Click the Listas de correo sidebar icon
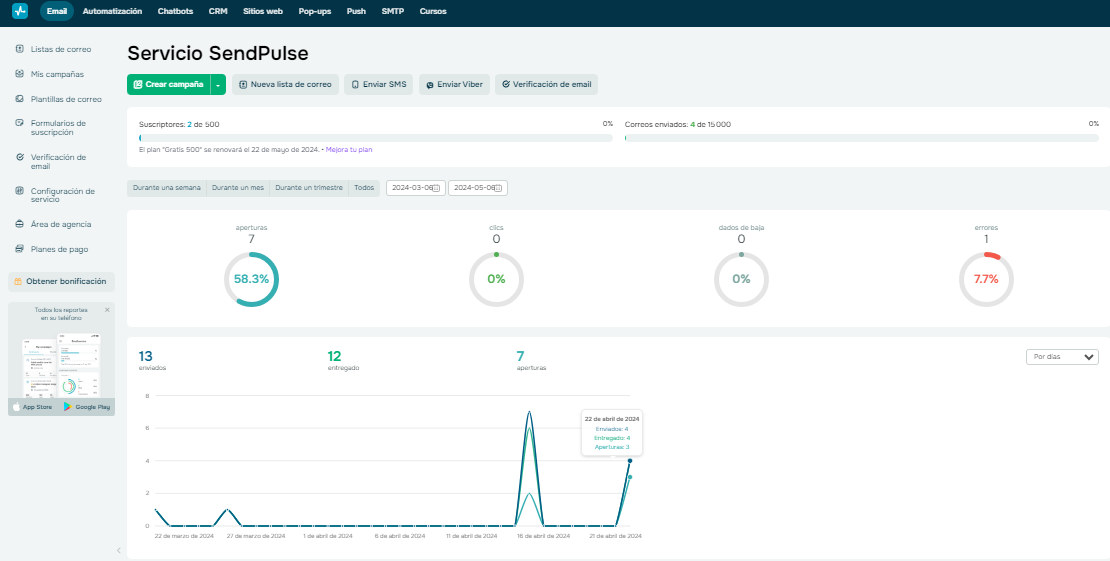Screen dimensions: 1110x561 [20, 49]
